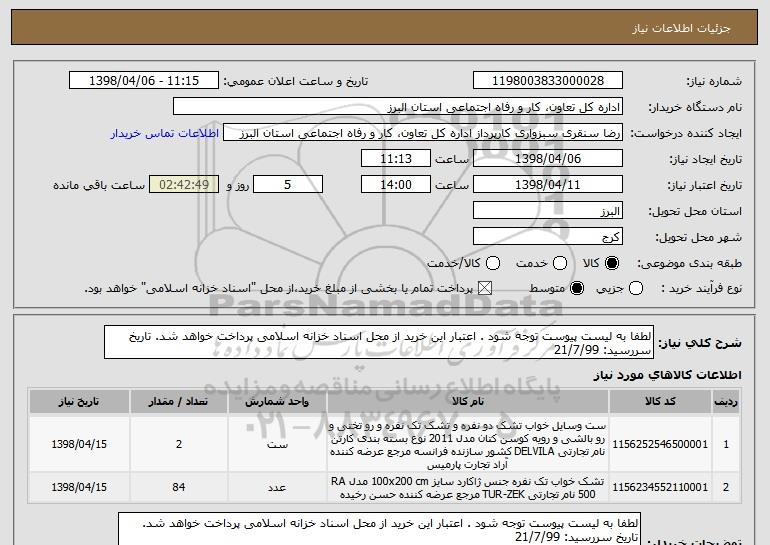Select the کالا/خدمت radio button

click(493, 263)
